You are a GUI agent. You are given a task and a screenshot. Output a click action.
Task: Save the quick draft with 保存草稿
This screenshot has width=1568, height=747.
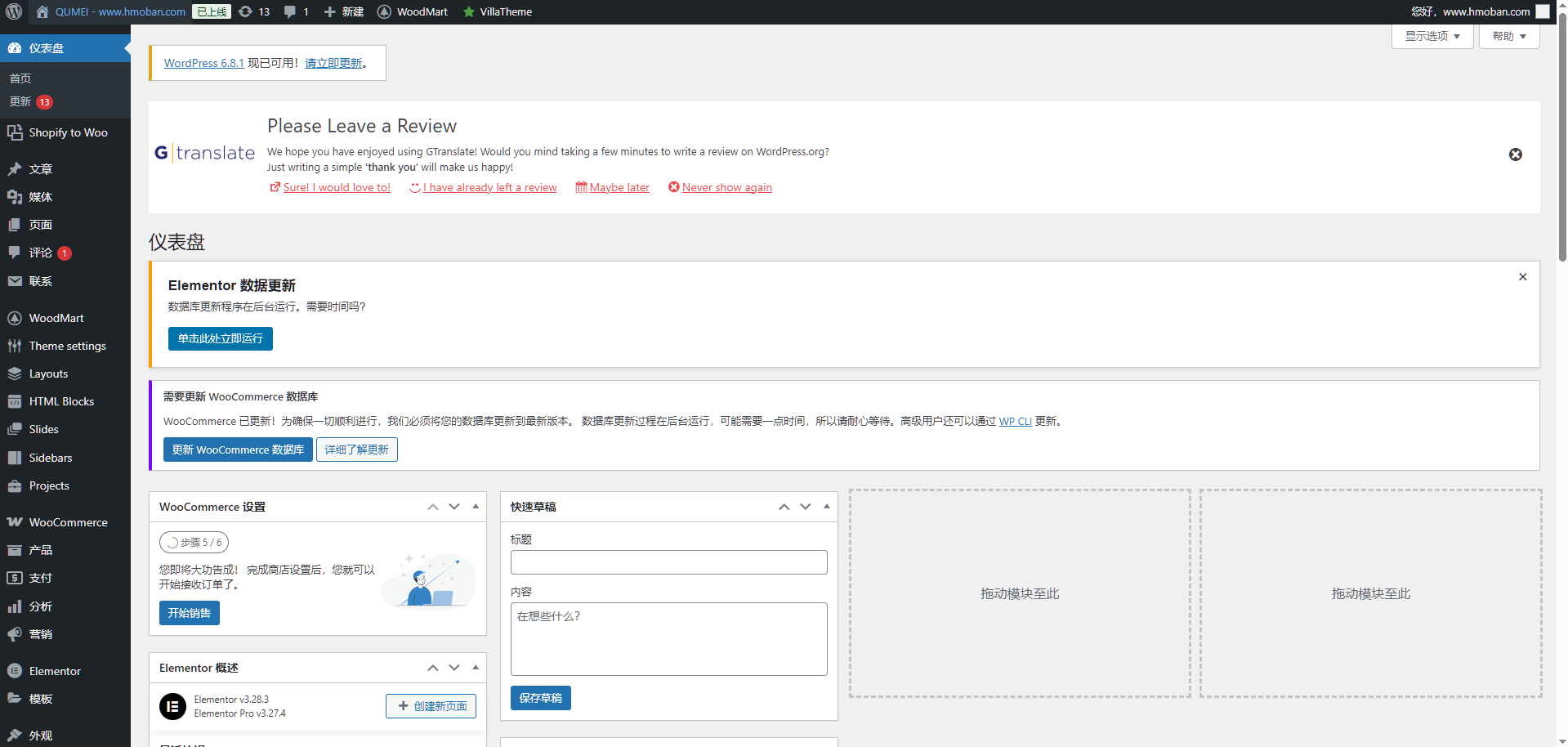541,698
